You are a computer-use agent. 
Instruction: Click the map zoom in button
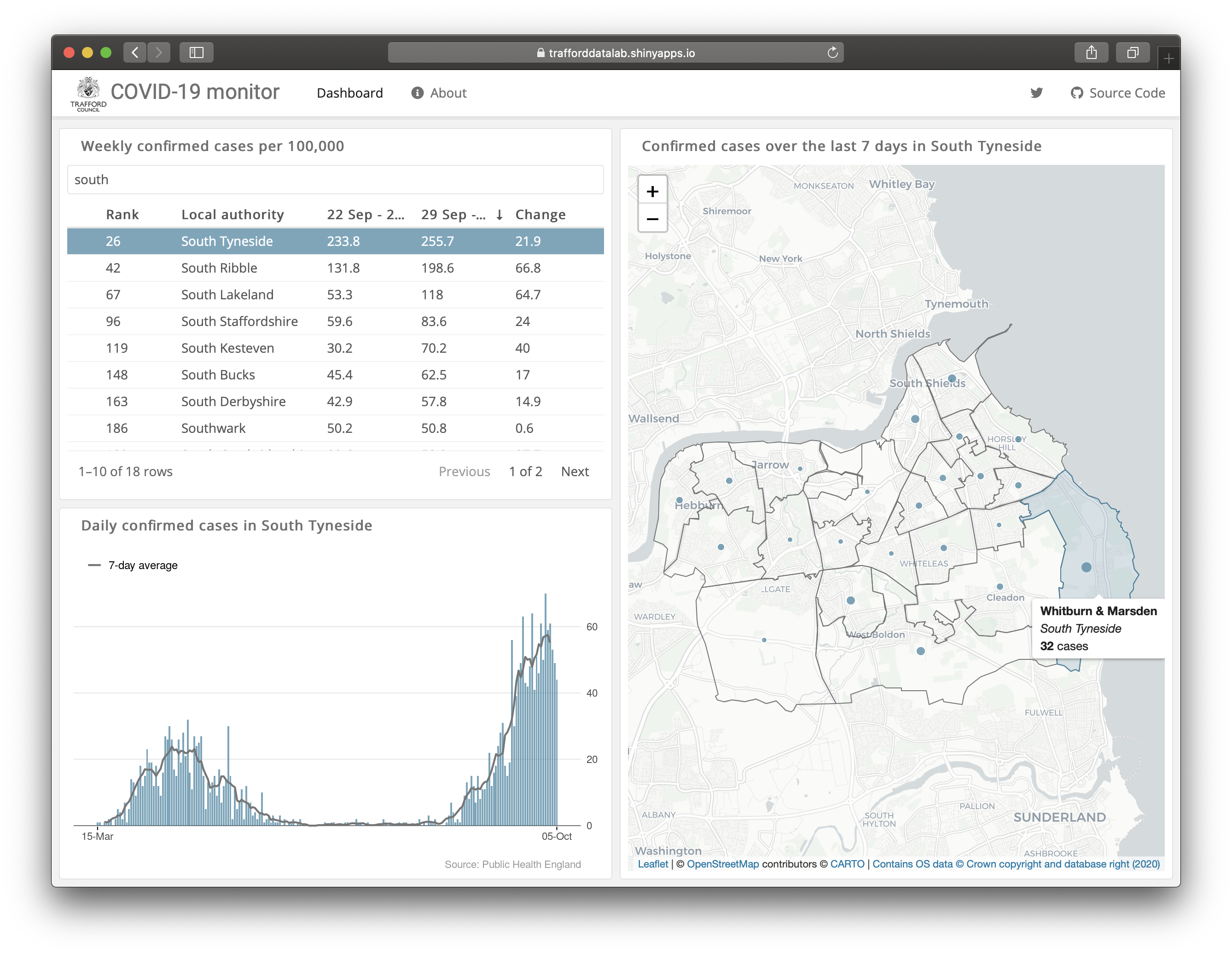652,192
